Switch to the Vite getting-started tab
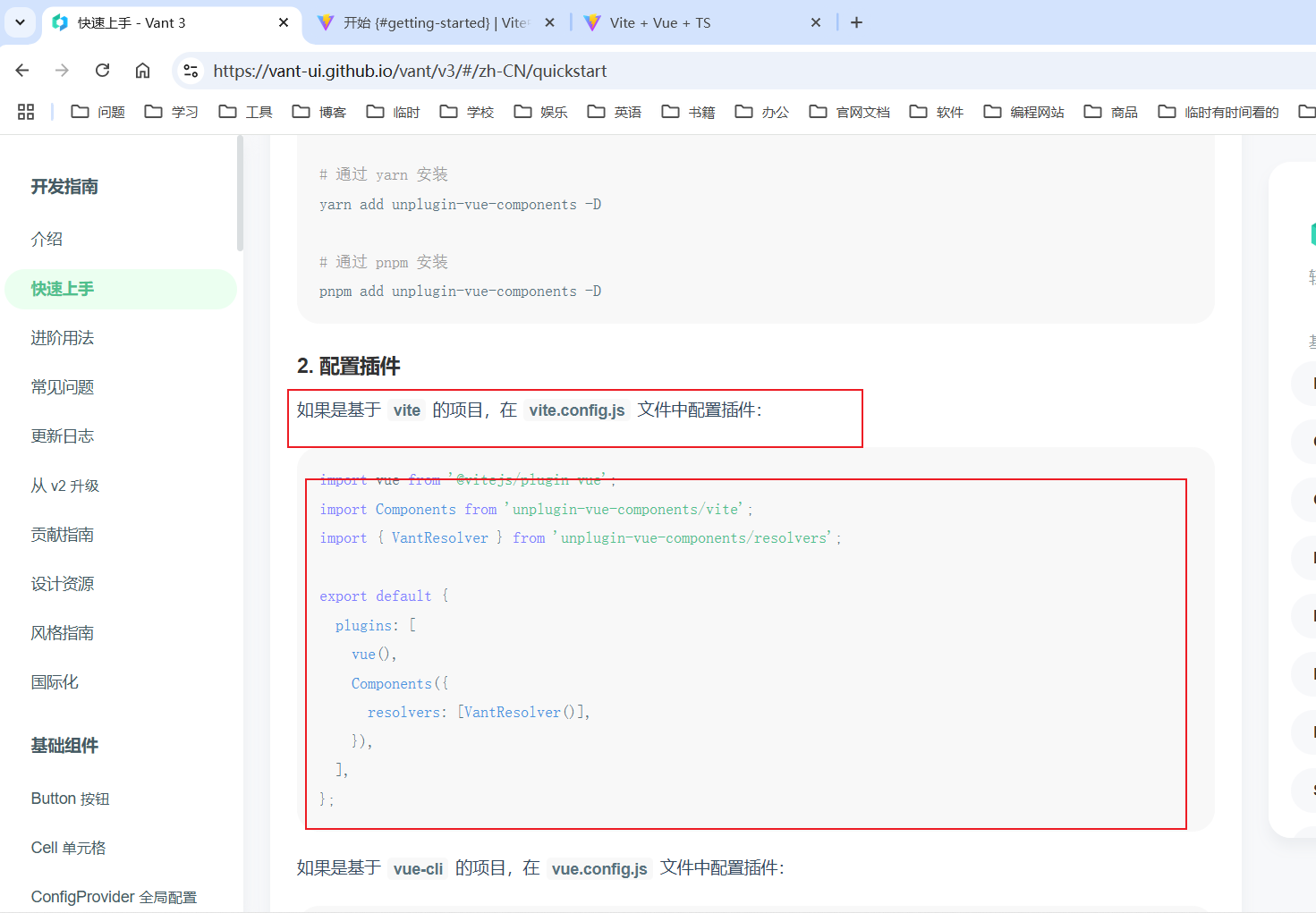1316x913 pixels. (436, 22)
